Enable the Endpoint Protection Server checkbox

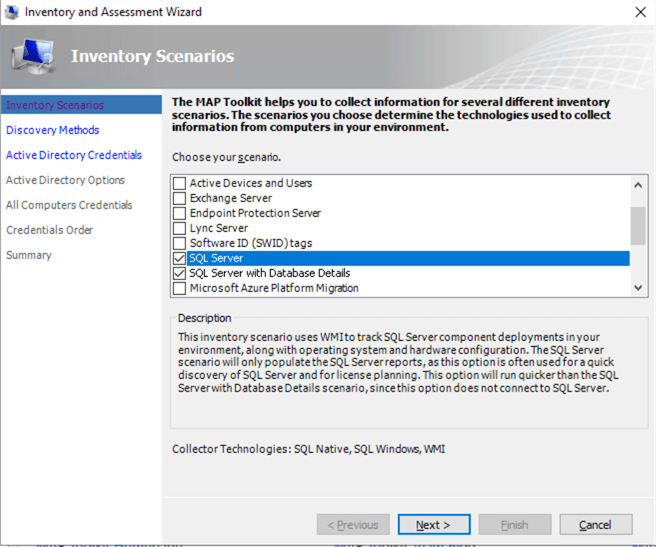(x=179, y=213)
